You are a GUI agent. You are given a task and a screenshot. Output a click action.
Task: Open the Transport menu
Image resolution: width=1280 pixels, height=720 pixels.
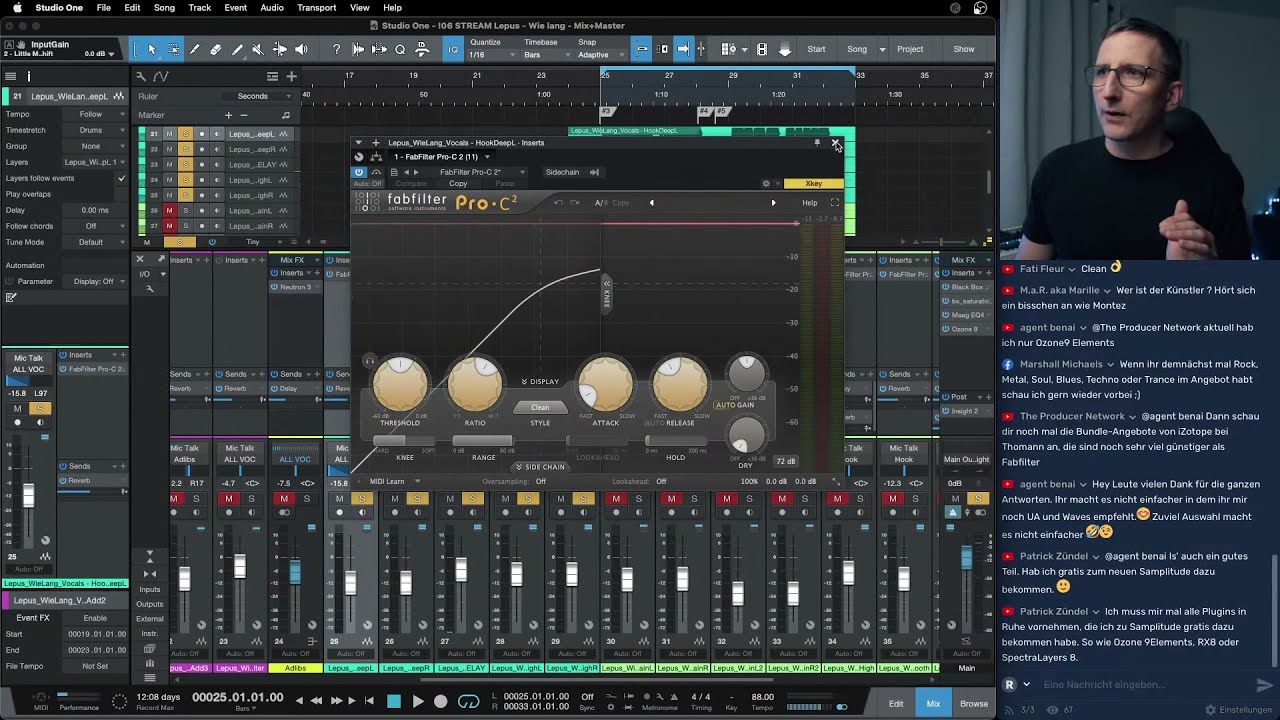pos(316,8)
